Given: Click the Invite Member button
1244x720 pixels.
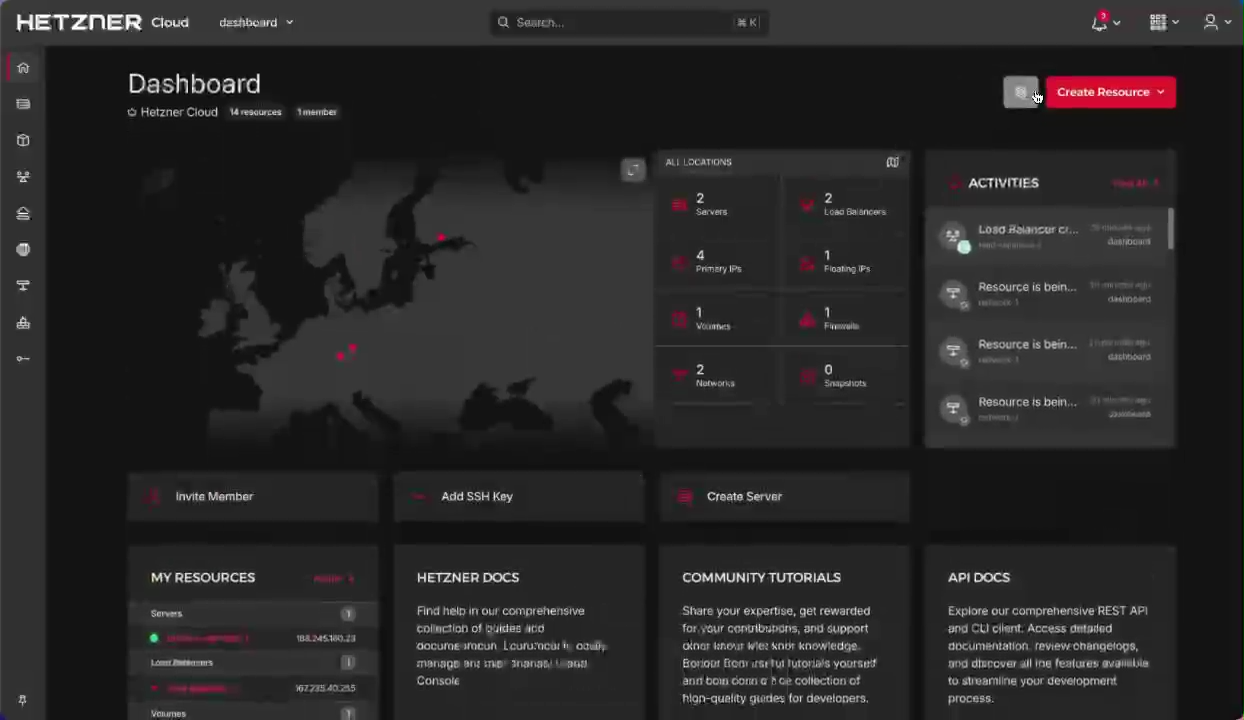Looking at the screenshot, I should pos(253,497).
